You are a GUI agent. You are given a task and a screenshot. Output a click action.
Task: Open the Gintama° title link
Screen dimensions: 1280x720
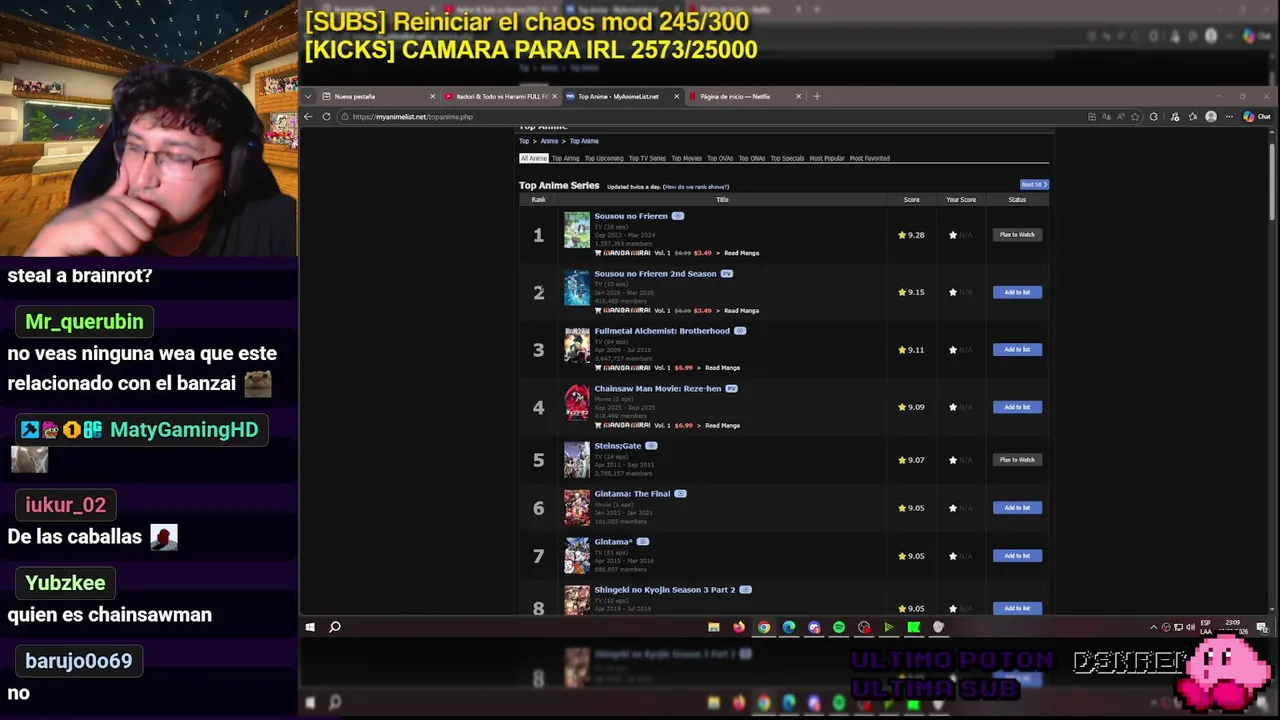click(614, 542)
